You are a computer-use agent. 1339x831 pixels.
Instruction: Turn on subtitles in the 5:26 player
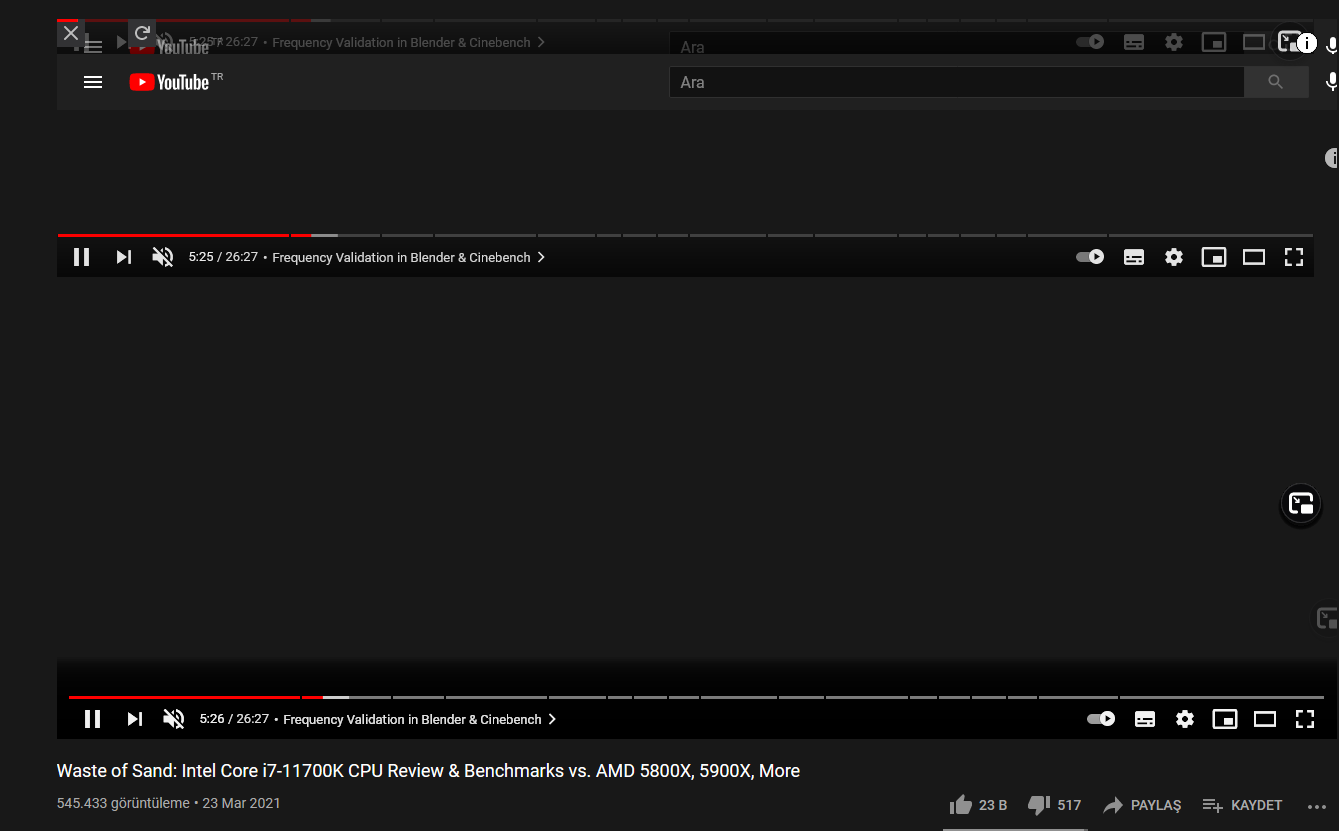1145,719
